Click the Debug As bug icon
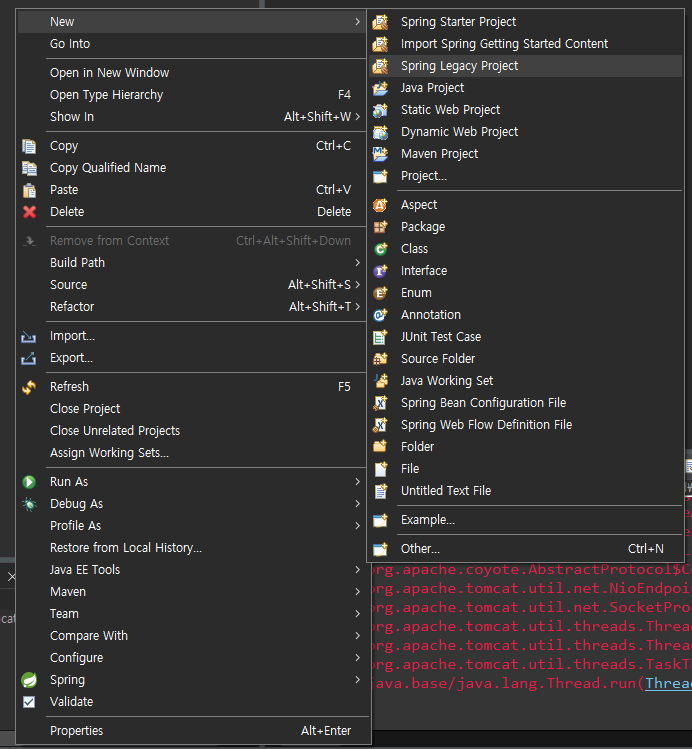 pyautogui.click(x=29, y=504)
